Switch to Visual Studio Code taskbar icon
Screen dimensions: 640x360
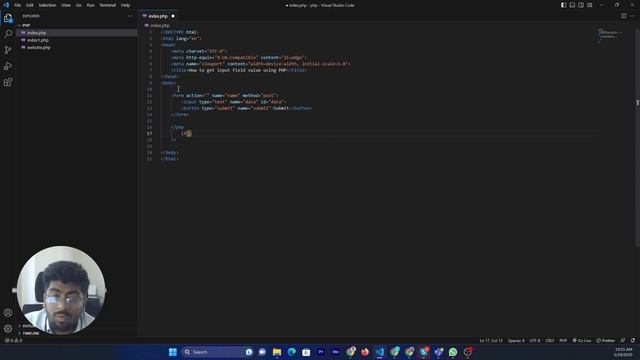380,352
